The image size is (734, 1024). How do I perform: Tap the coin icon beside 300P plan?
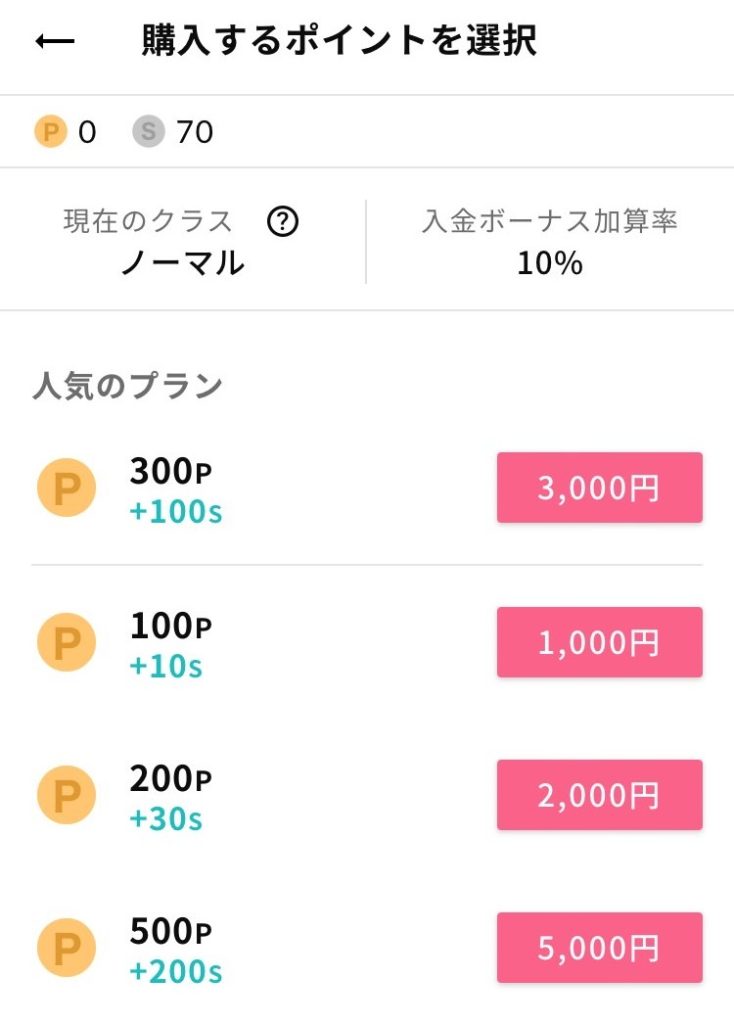point(66,488)
